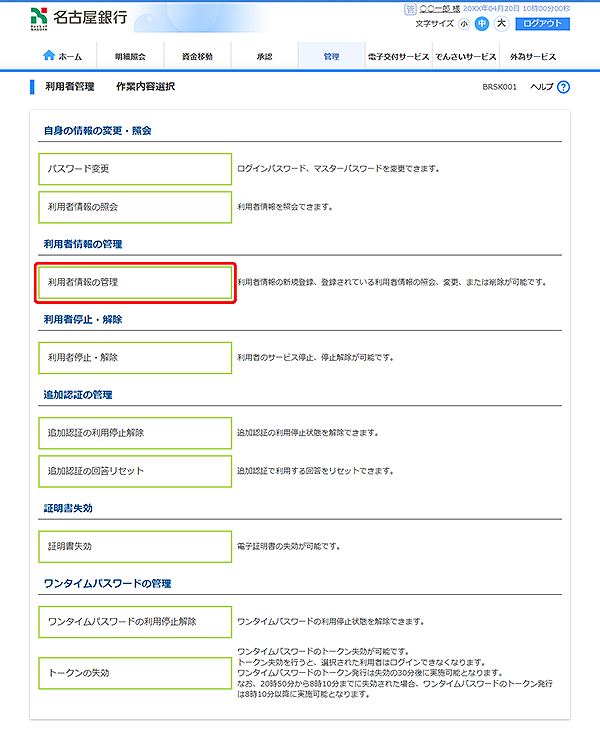Open the 電子交付サービス tab
Image resolution: width=600 pixels, height=741 pixels.
[398, 56]
